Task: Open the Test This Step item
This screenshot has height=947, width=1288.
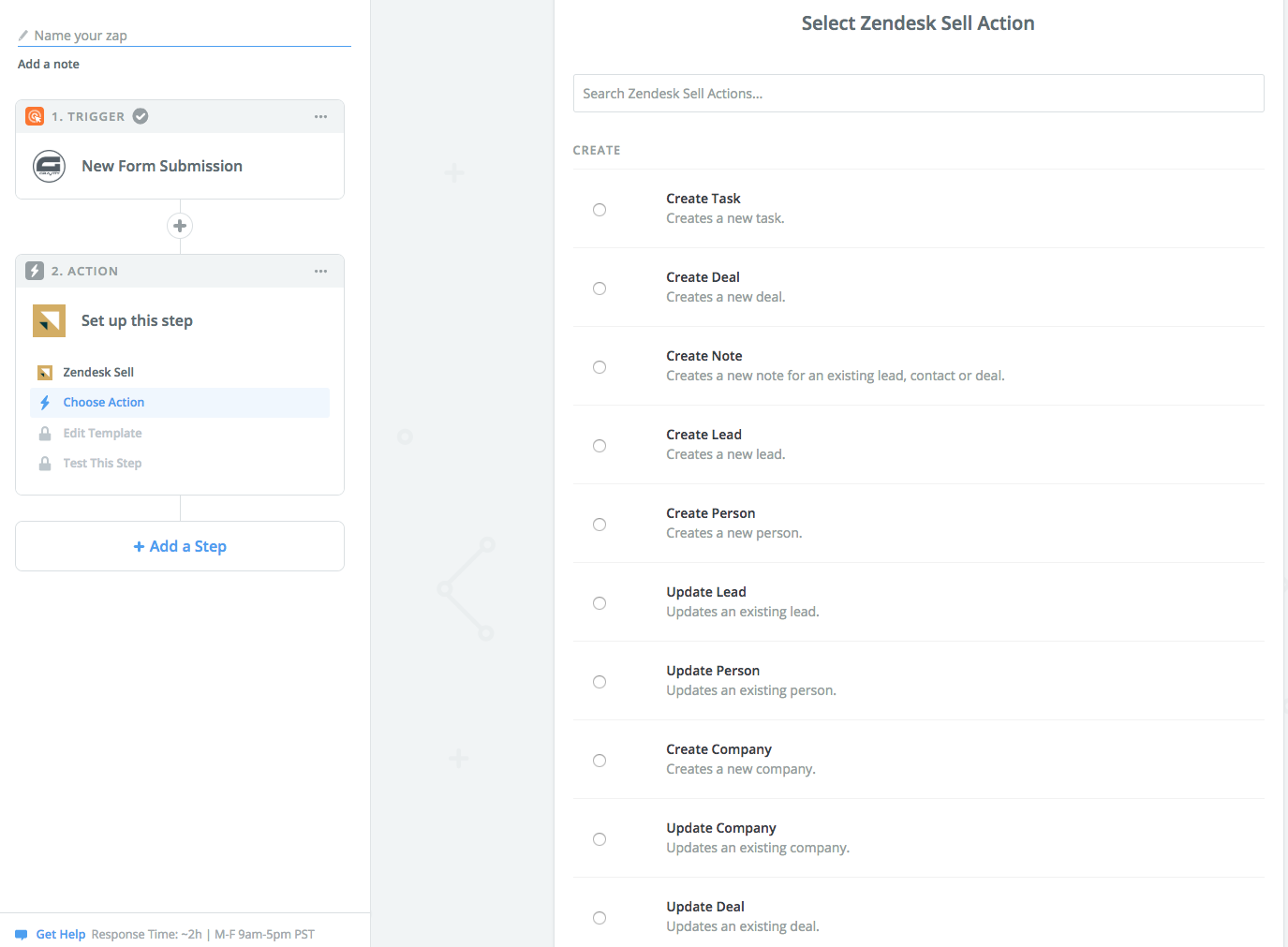Action: 180,464
